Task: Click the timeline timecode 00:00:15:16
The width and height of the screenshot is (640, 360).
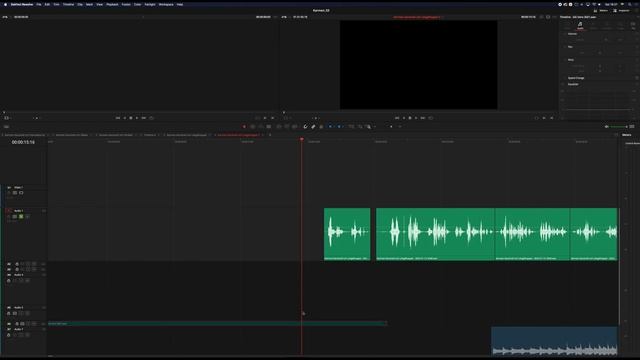Action: (23, 142)
